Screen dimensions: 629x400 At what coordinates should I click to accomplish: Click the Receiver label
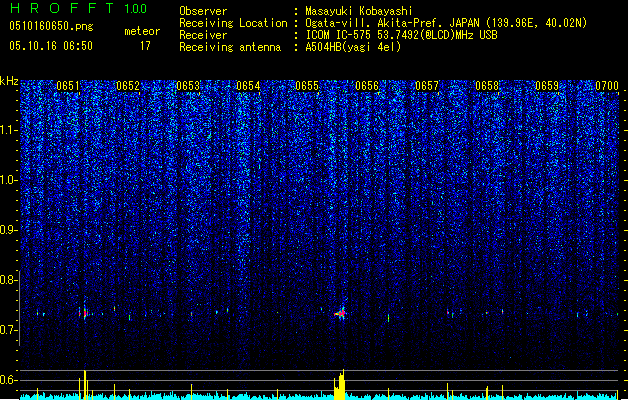(x=203, y=35)
